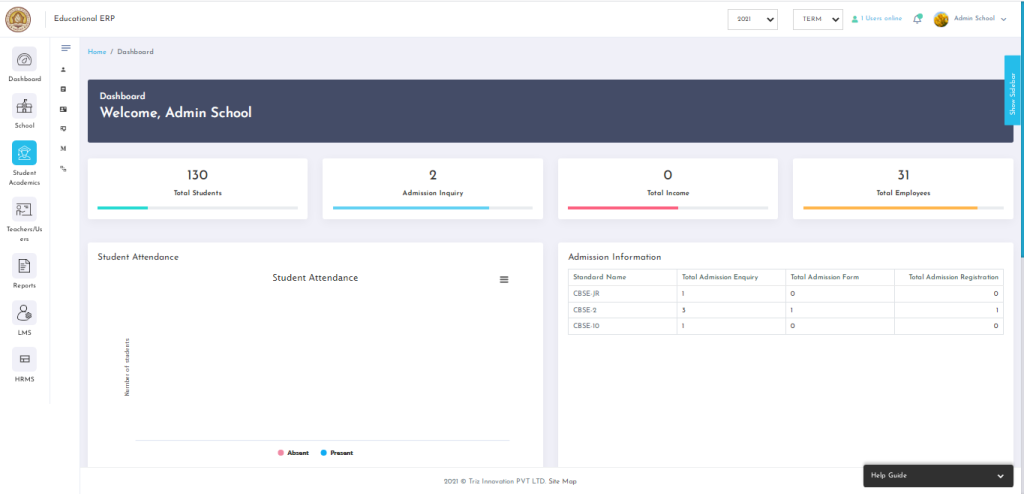Open the Dashboard sidebar icon
Viewport: 1024px width, 494px height.
point(25,59)
